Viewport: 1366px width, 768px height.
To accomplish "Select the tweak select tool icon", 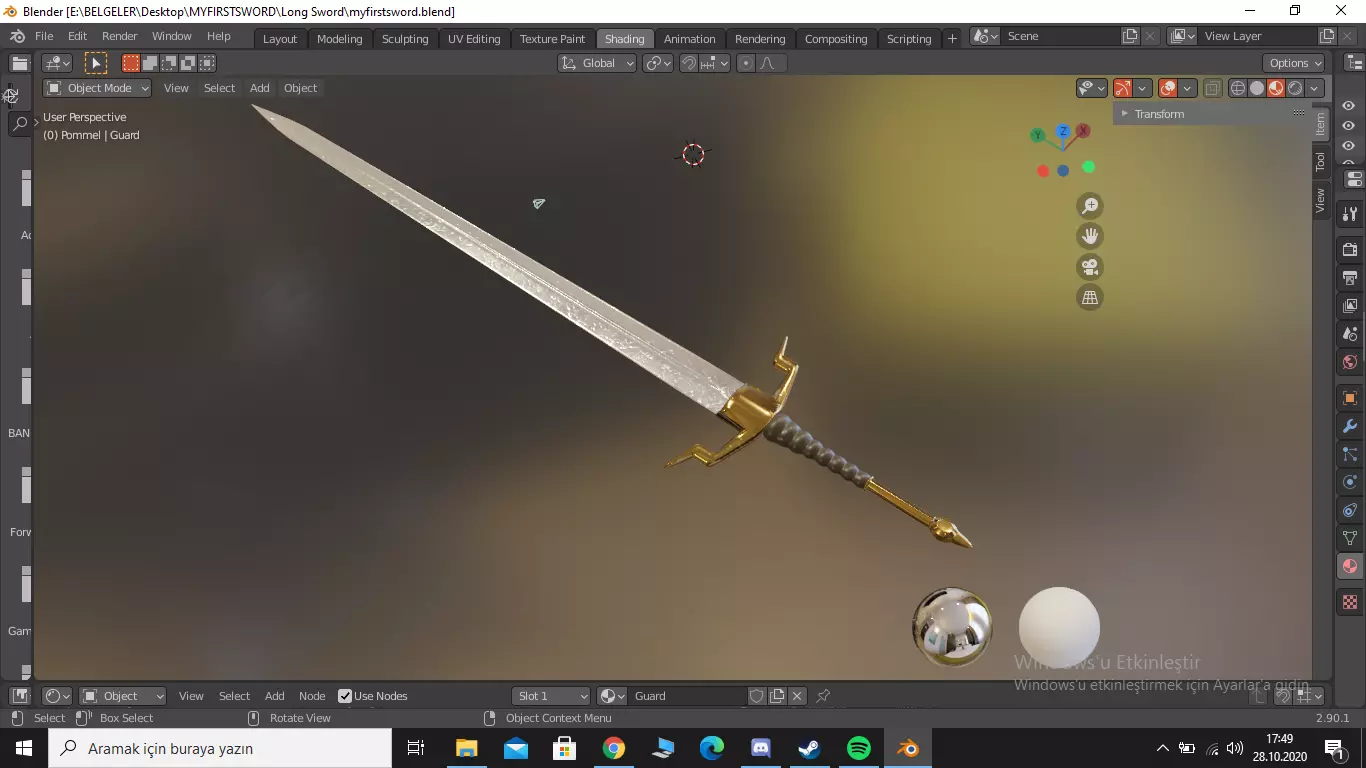I will click(x=96, y=63).
